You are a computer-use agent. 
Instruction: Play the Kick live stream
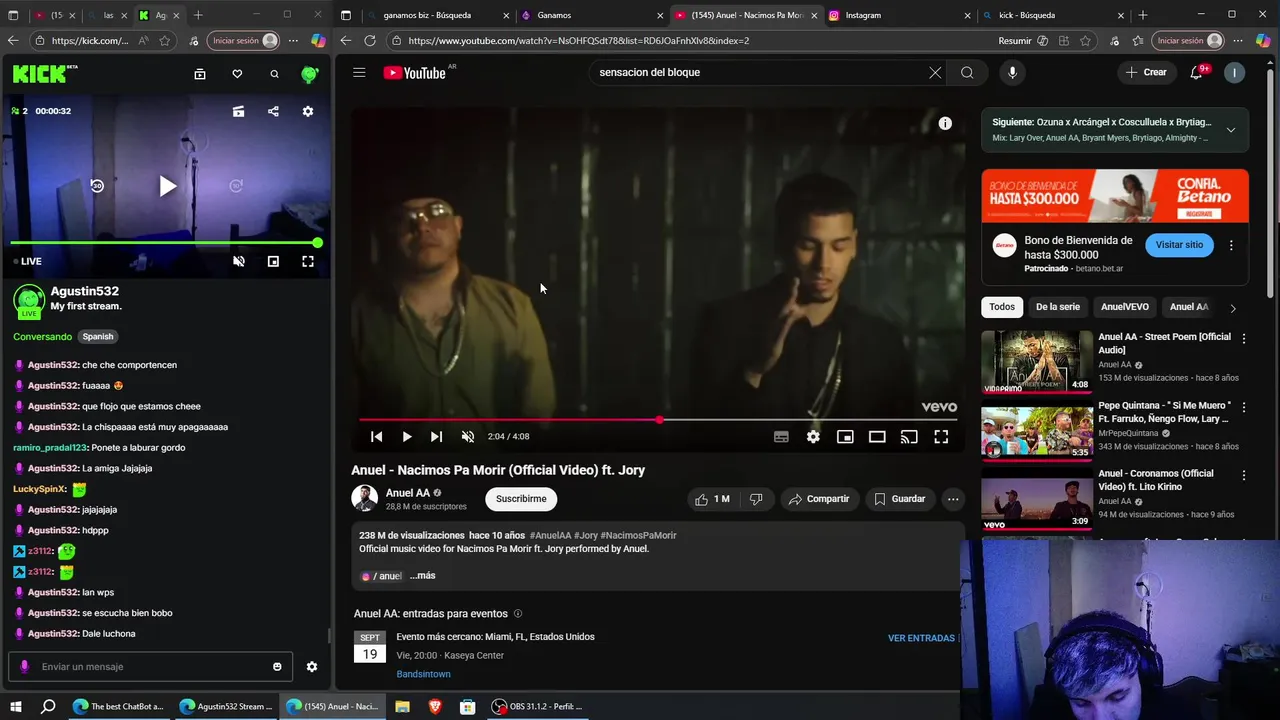pos(167,186)
